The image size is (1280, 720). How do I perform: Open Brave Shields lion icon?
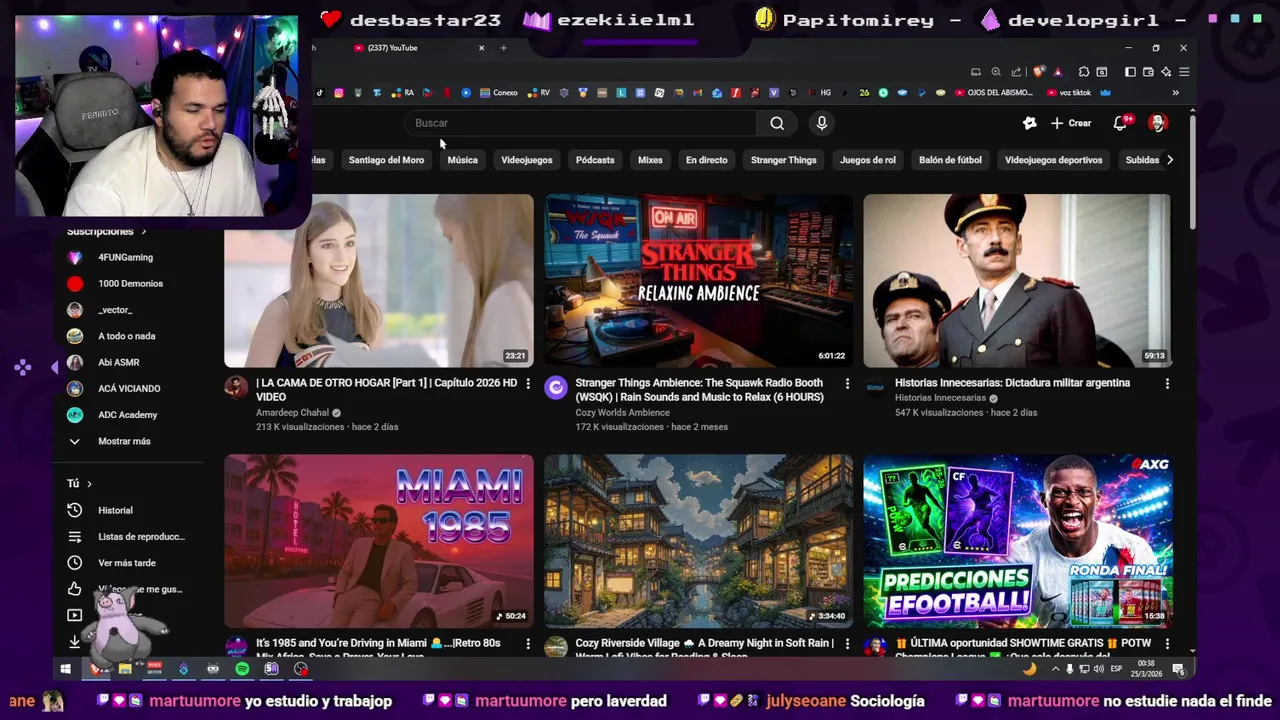tap(1038, 72)
